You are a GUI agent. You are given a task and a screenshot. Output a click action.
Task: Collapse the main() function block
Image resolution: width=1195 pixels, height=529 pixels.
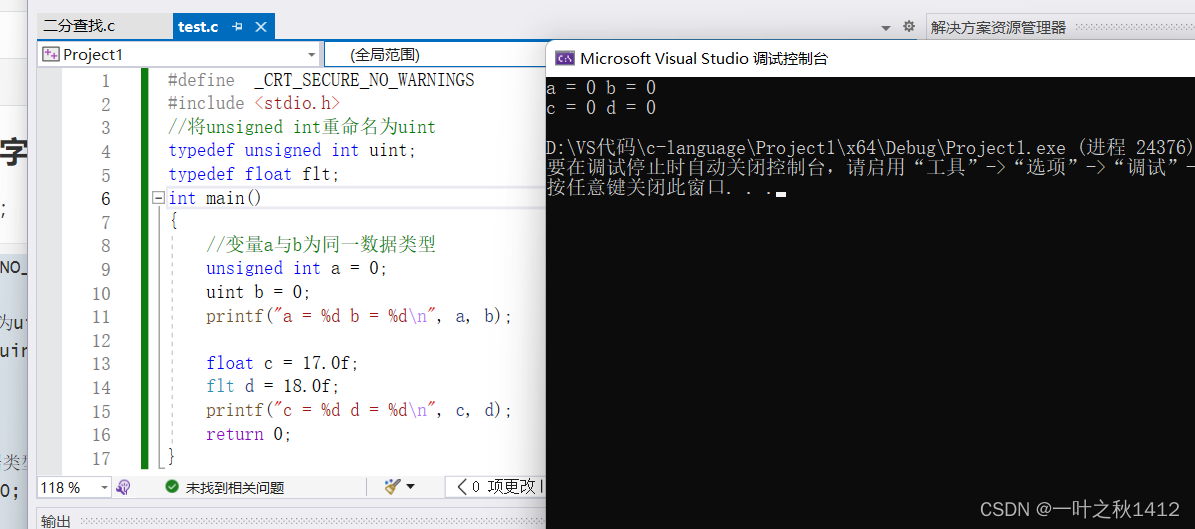point(159,198)
